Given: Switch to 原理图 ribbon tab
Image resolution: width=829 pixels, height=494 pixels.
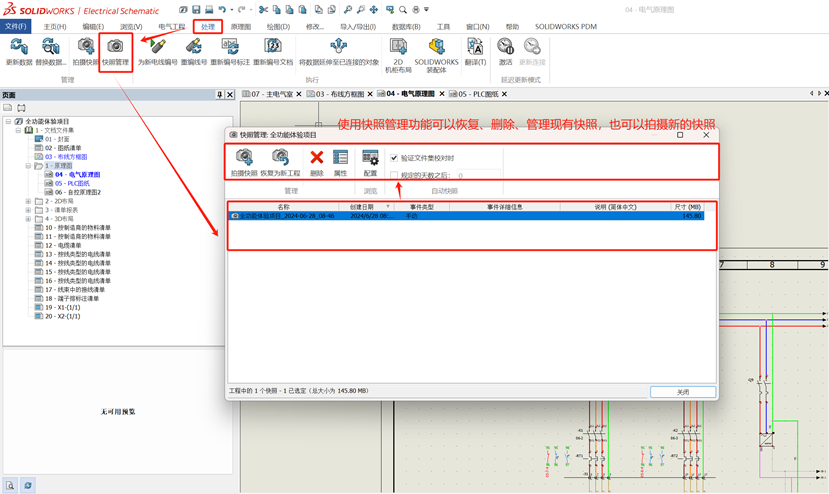Looking at the screenshot, I should (241, 26).
